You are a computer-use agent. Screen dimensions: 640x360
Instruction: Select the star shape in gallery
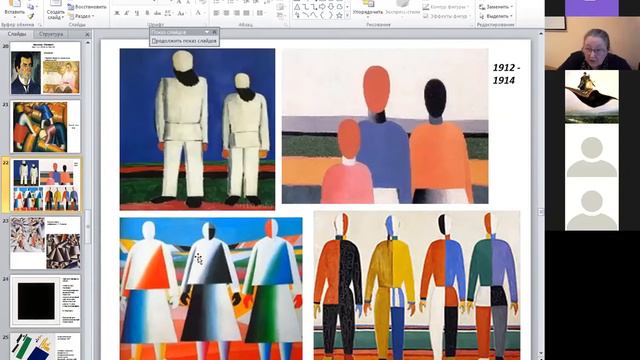pos(339,16)
